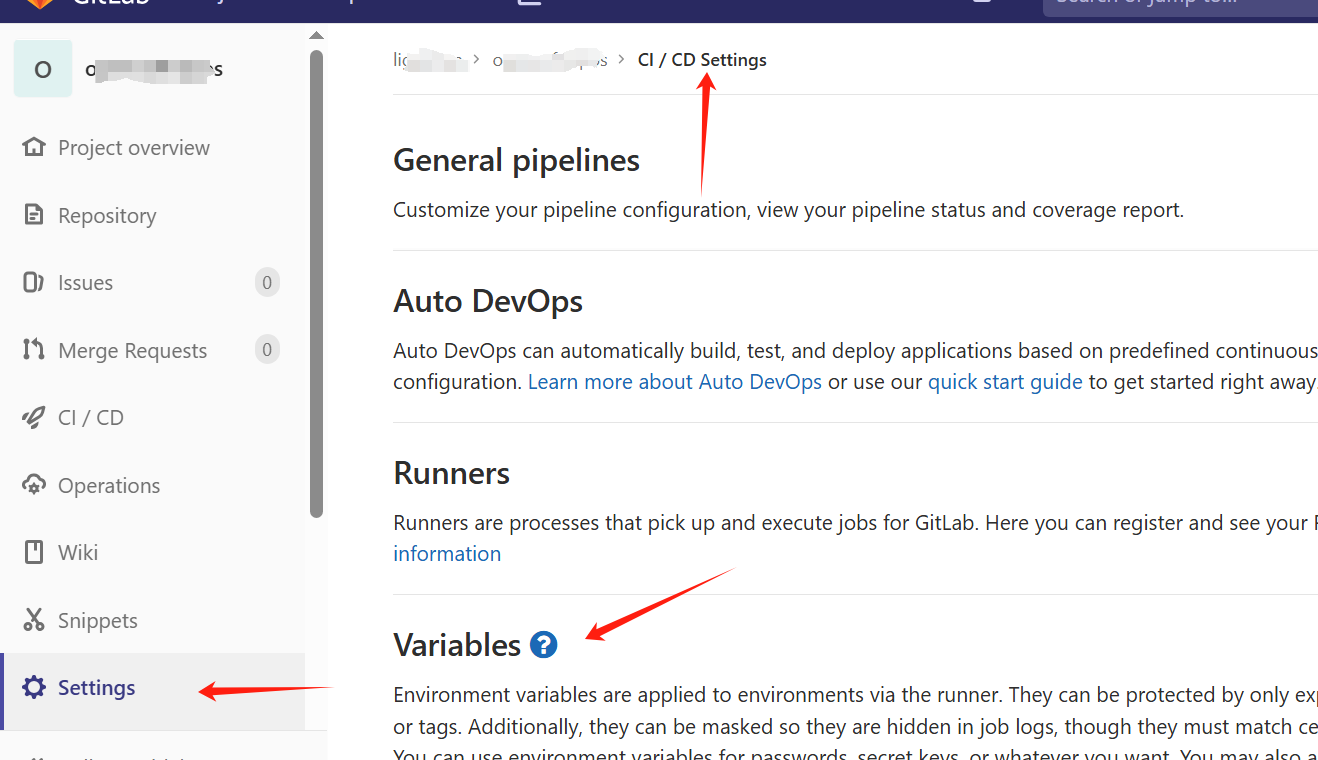Open the Variables help question-mark icon

pyautogui.click(x=543, y=645)
